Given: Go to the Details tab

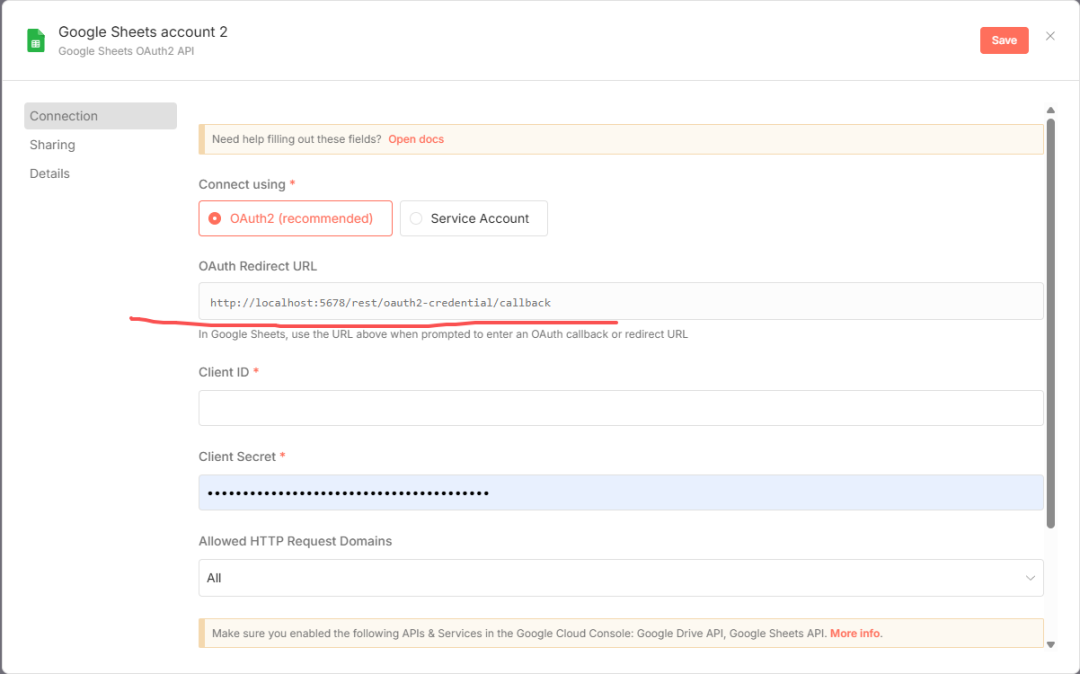Looking at the screenshot, I should (50, 174).
